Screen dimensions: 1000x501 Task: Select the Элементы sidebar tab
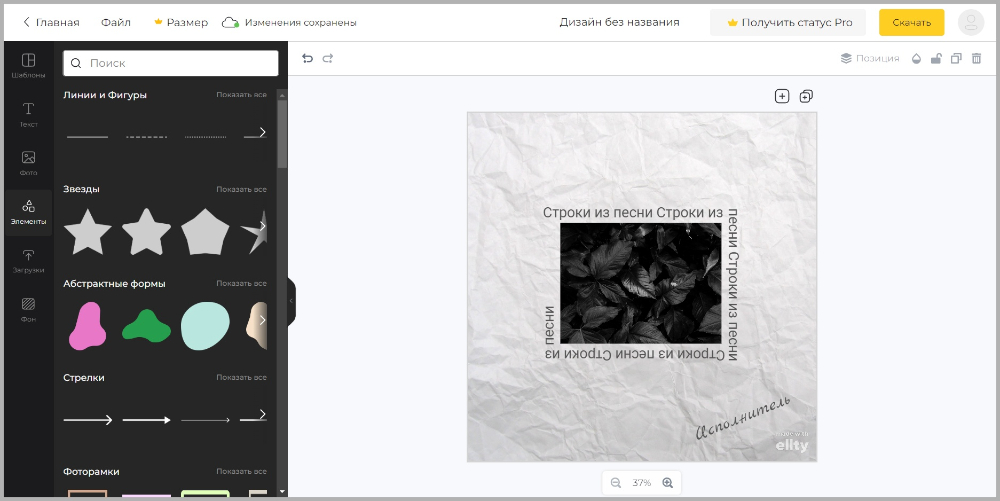click(28, 212)
